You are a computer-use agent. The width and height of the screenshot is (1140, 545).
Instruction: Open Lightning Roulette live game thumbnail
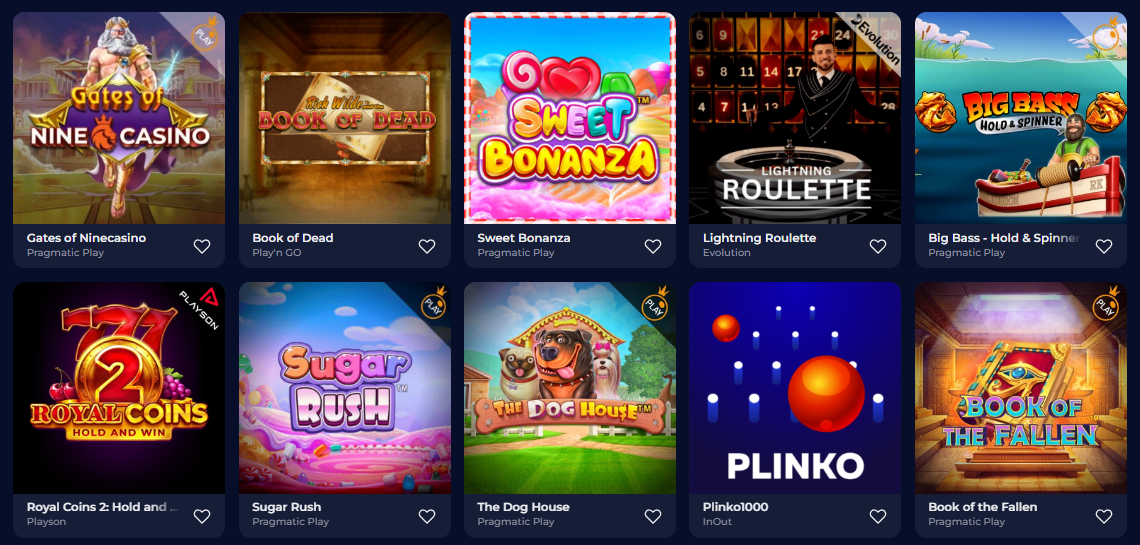(x=795, y=118)
